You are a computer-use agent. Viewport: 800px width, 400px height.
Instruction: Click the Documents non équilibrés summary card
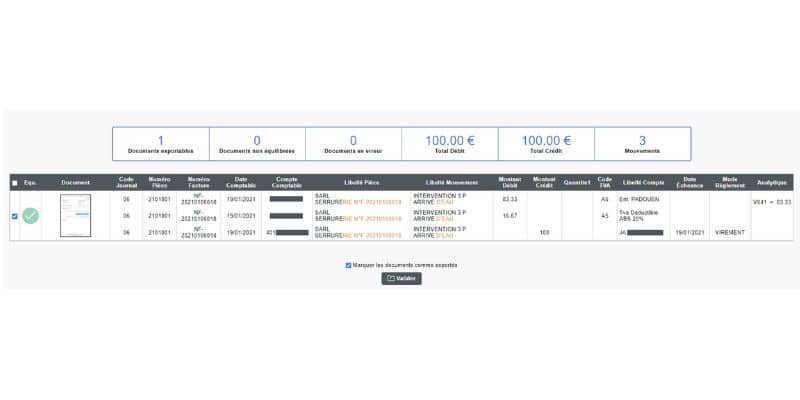tap(257, 144)
